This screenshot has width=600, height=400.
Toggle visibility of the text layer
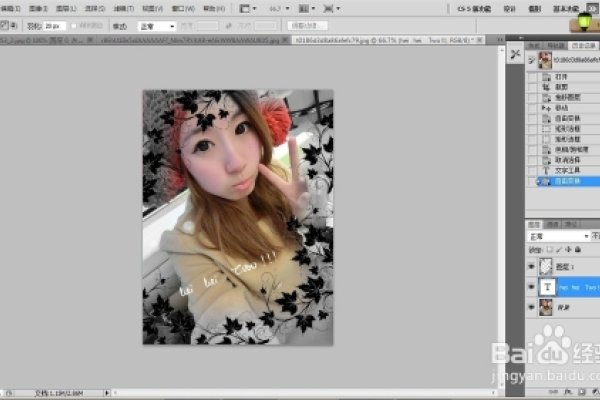532,287
